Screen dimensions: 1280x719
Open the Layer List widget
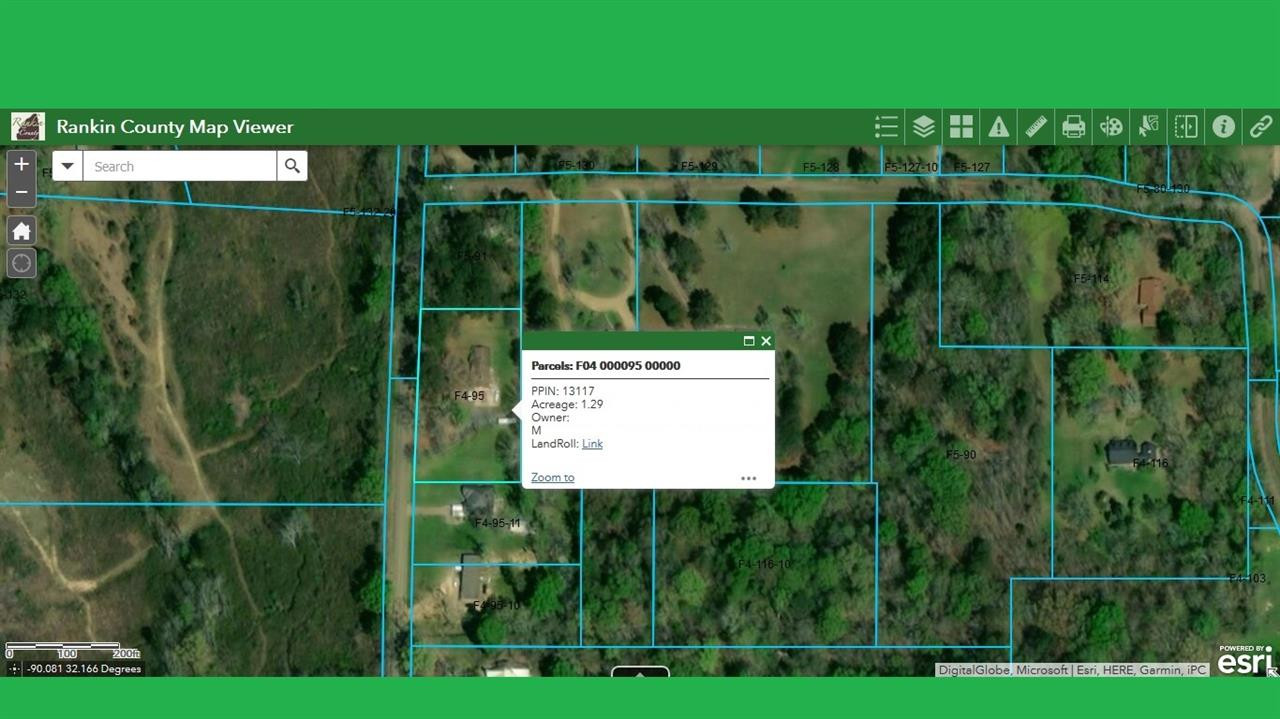[x=924, y=127]
